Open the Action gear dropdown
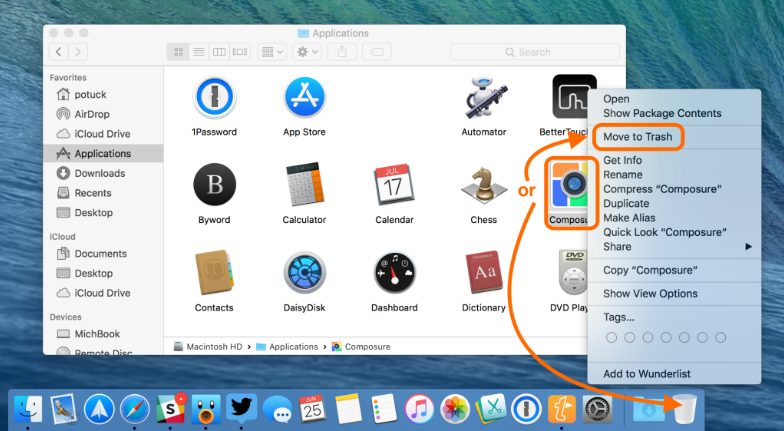 tap(306, 51)
